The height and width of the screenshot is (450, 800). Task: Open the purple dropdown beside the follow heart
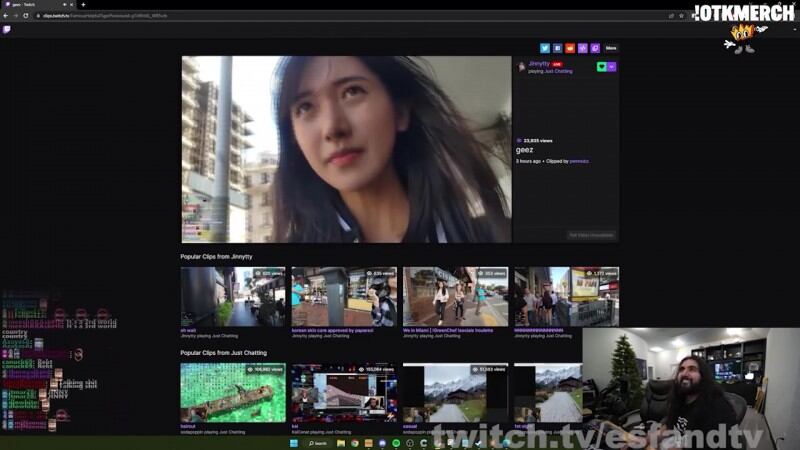click(x=612, y=67)
